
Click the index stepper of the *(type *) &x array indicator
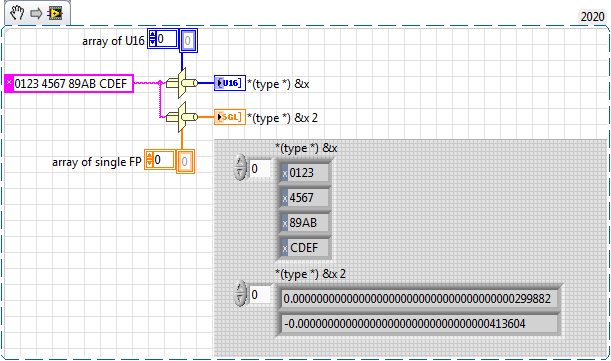[240, 168]
